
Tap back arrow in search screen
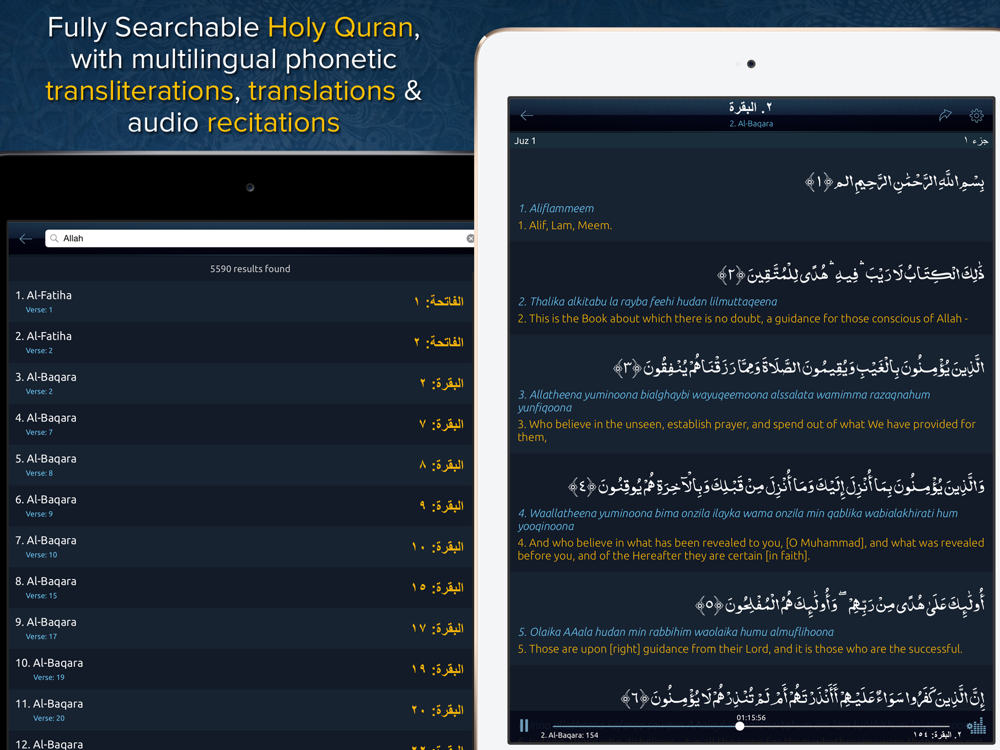[x=26, y=239]
